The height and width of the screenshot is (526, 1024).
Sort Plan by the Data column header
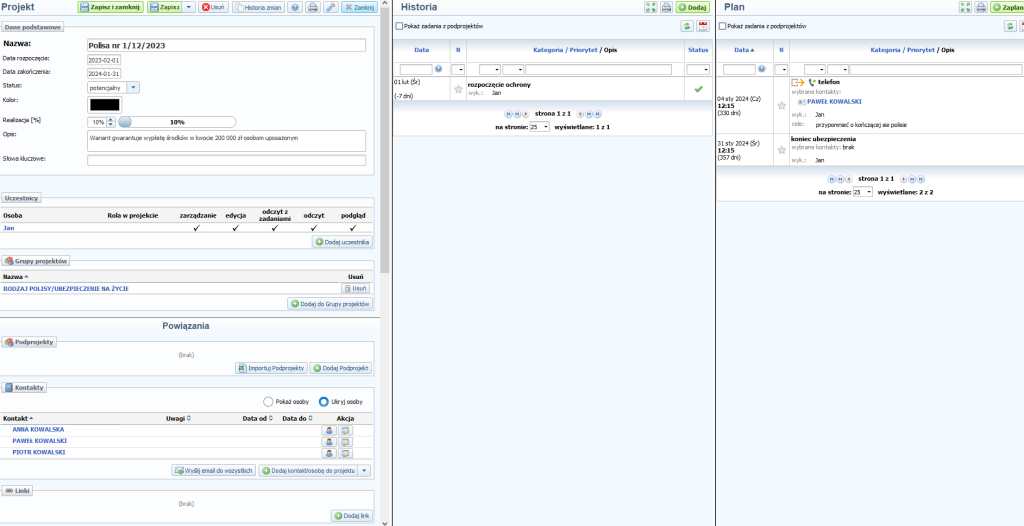click(743, 50)
